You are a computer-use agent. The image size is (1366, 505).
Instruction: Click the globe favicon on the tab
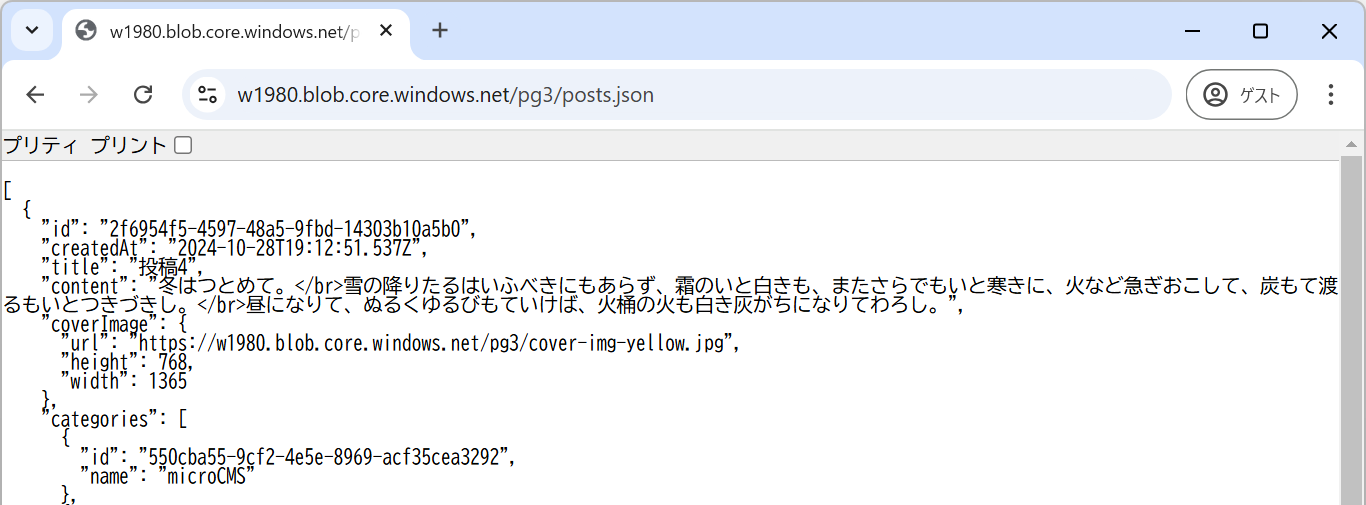click(x=86, y=31)
